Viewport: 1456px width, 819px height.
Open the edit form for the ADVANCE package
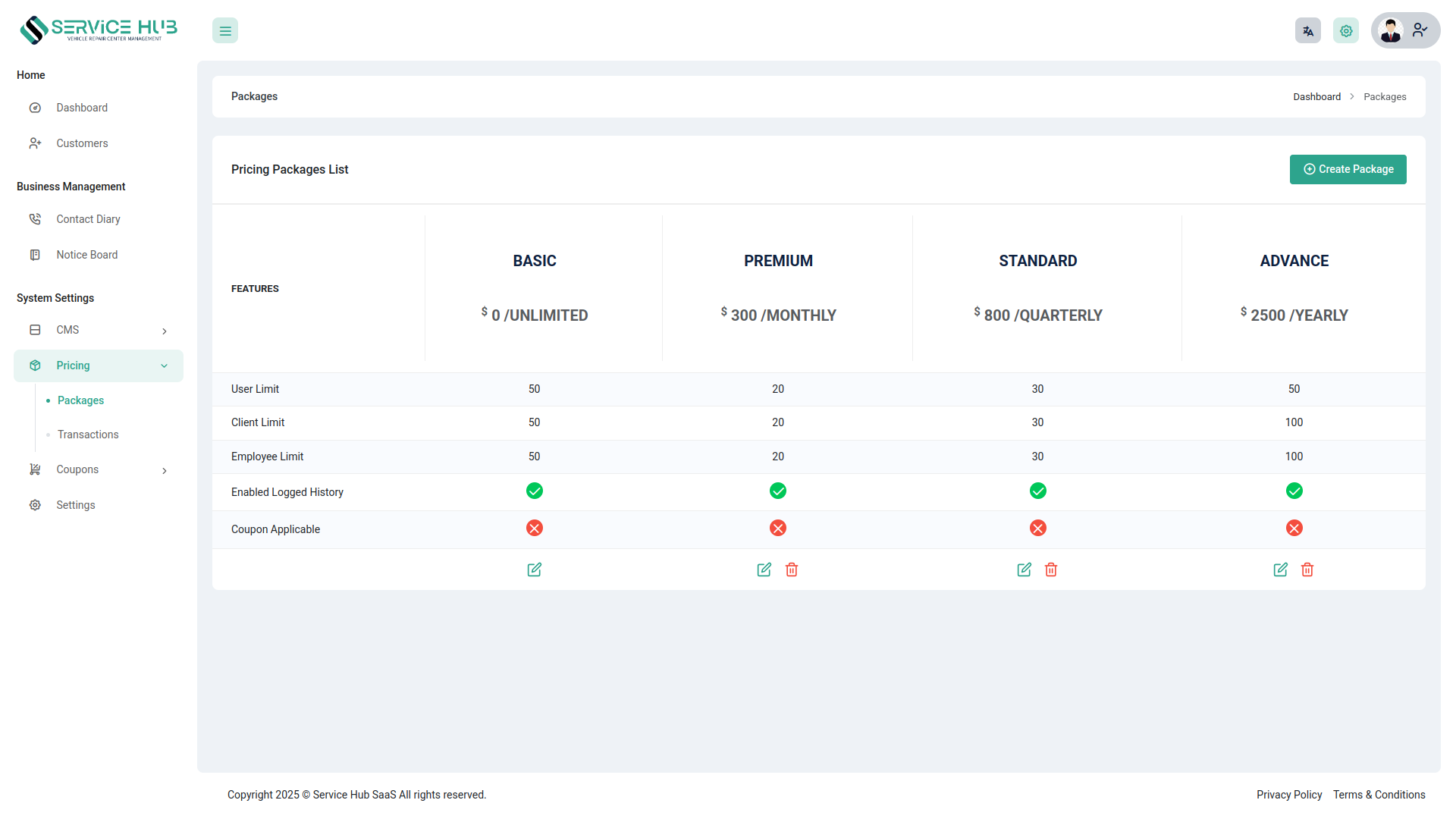coord(1281,570)
